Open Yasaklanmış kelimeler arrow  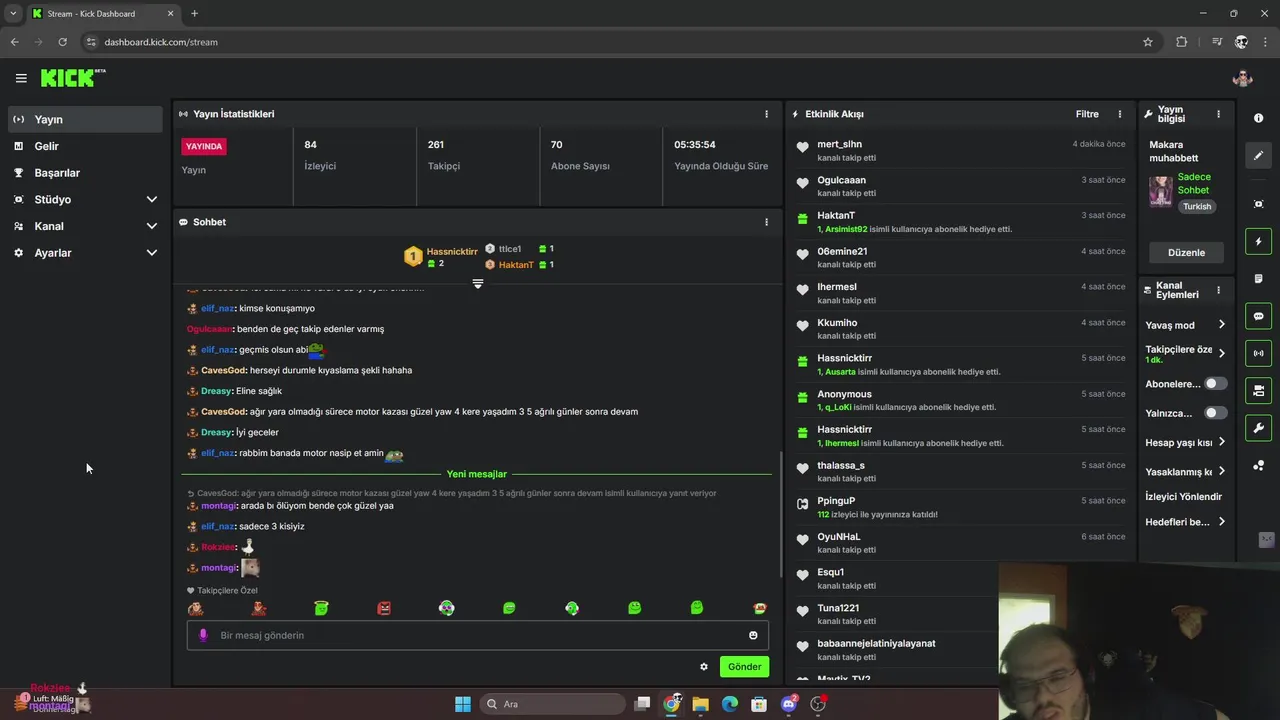pyautogui.click(x=1222, y=471)
